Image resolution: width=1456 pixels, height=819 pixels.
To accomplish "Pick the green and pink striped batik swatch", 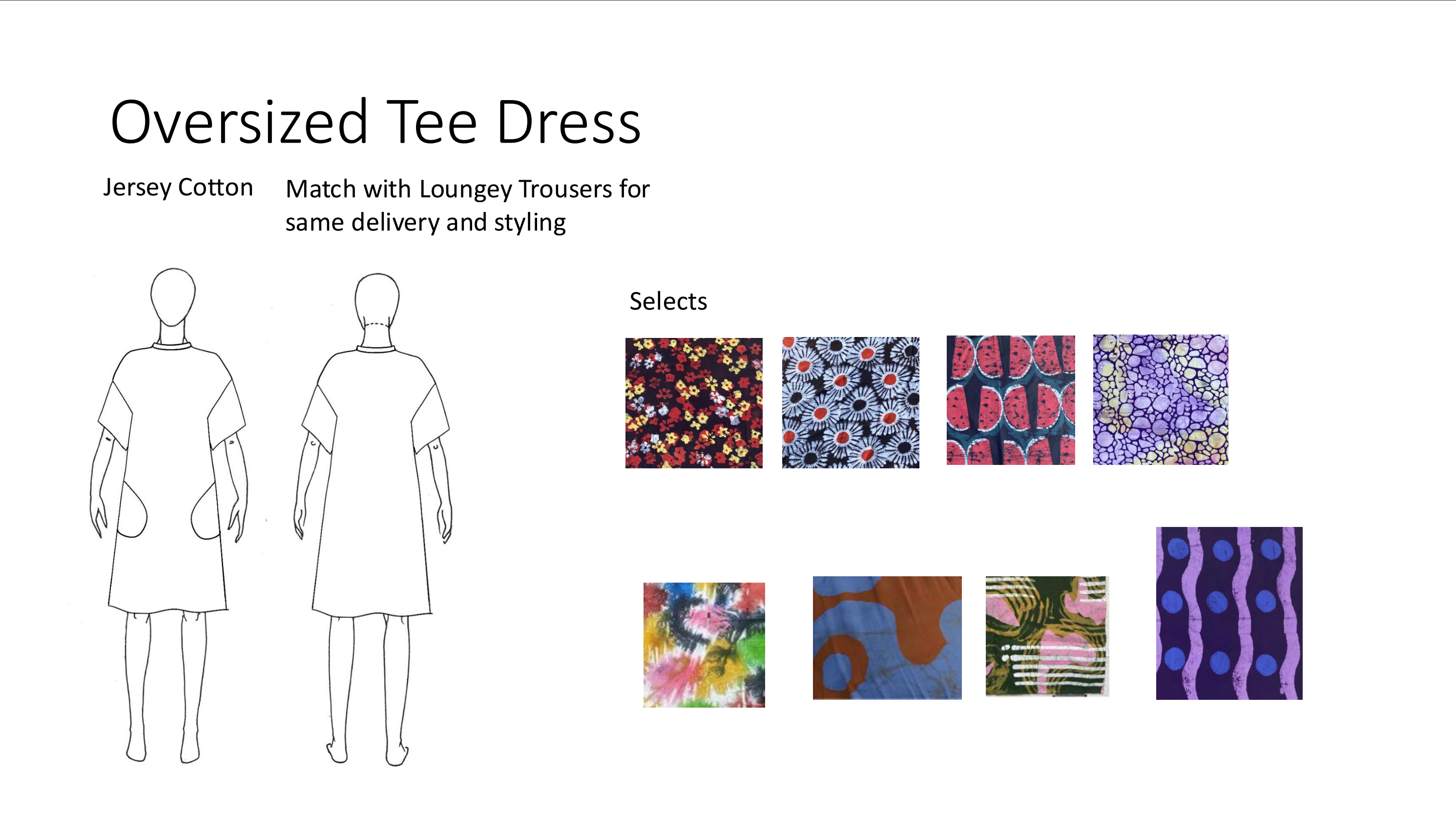I will (1047, 636).
